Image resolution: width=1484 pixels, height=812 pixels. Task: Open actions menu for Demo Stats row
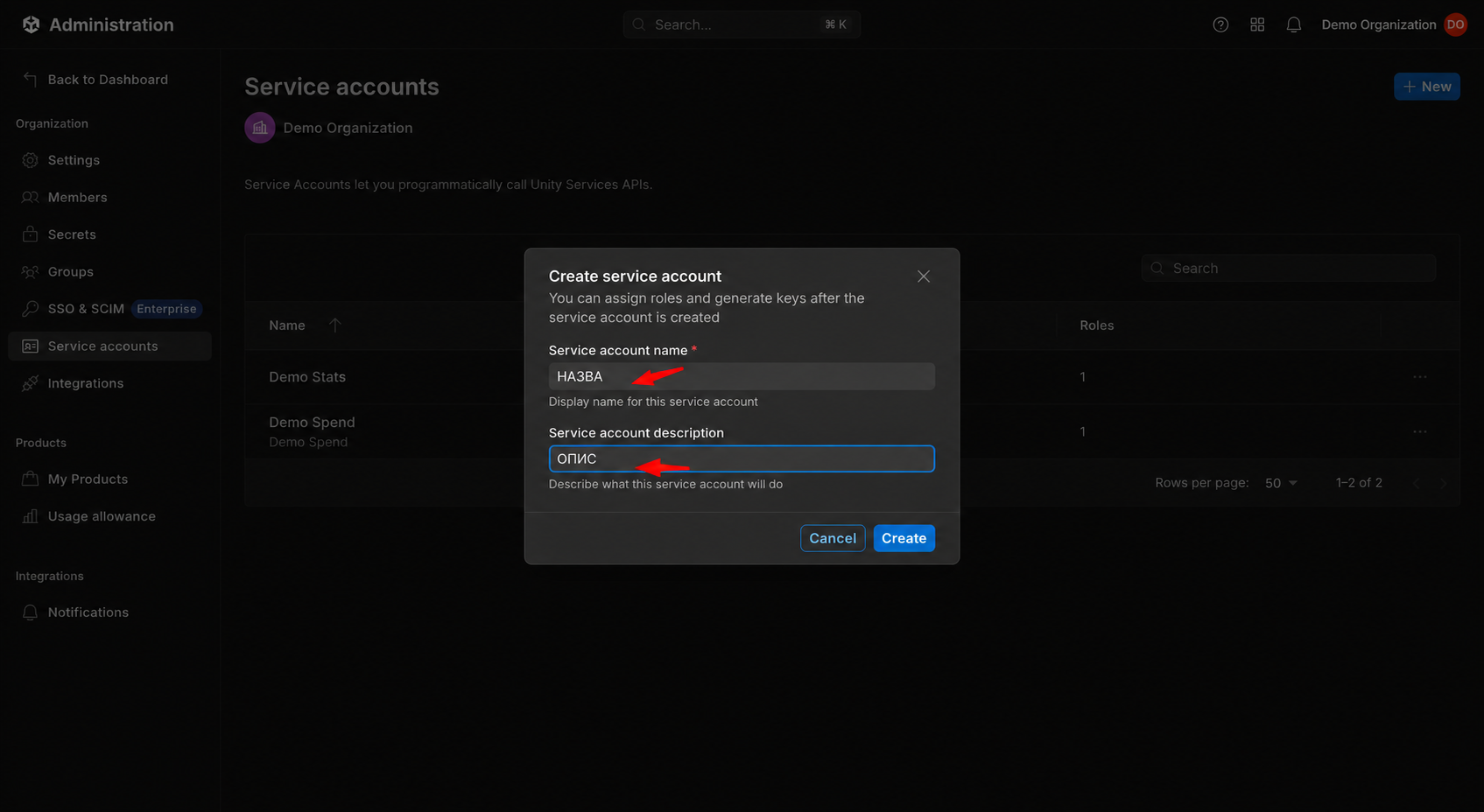[1420, 377]
